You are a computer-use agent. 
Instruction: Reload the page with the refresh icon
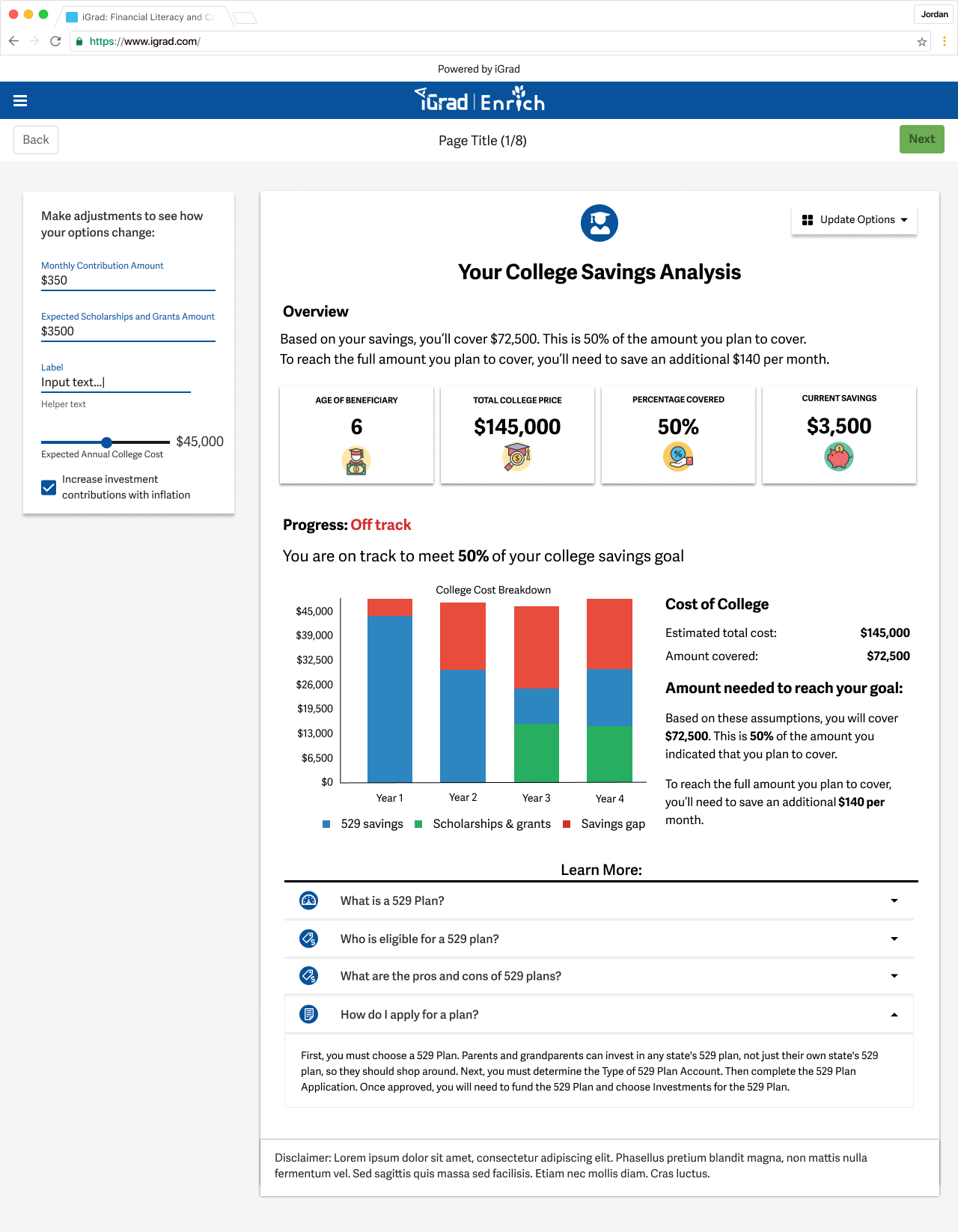pos(55,41)
